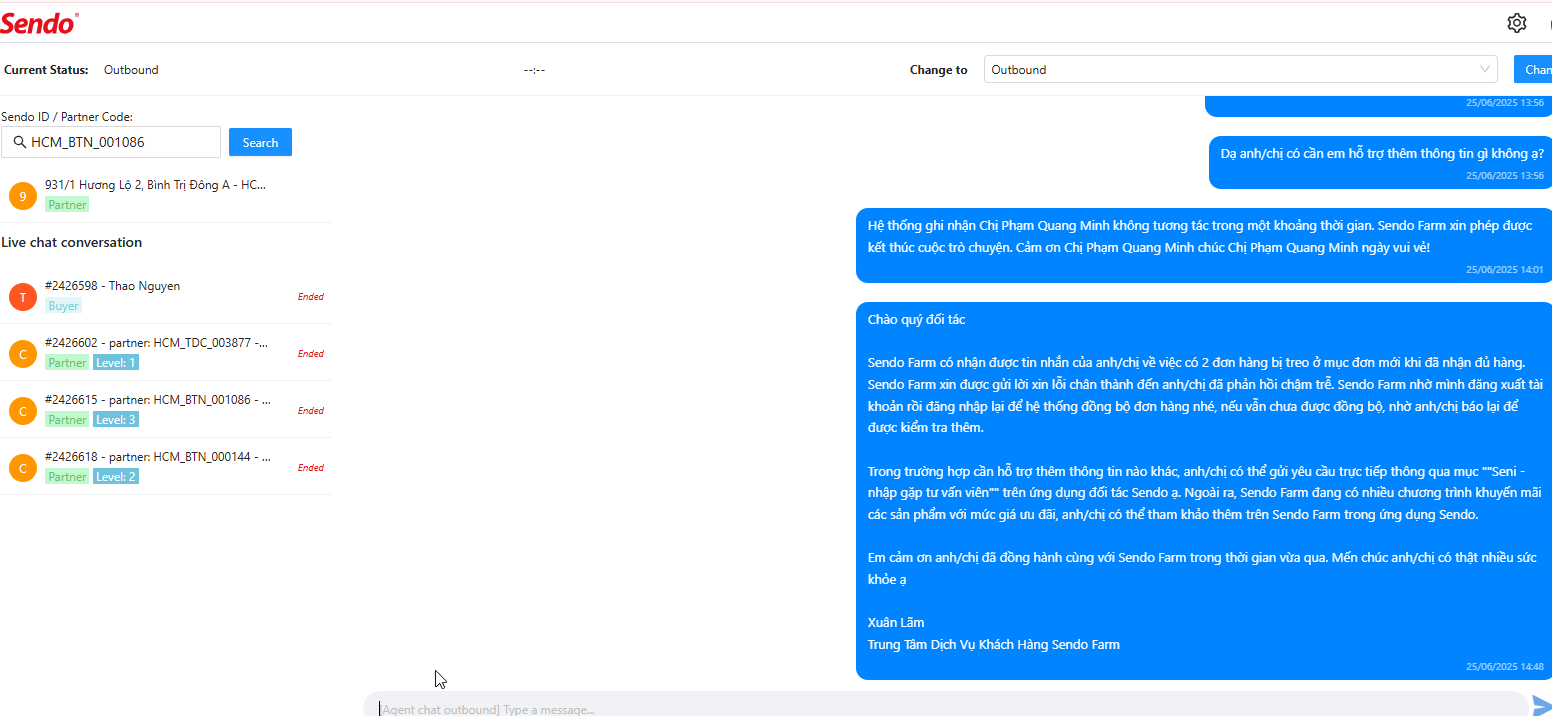Click Partner tag of conversation #2426618
The height and width of the screenshot is (716, 1552).
pos(67,477)
